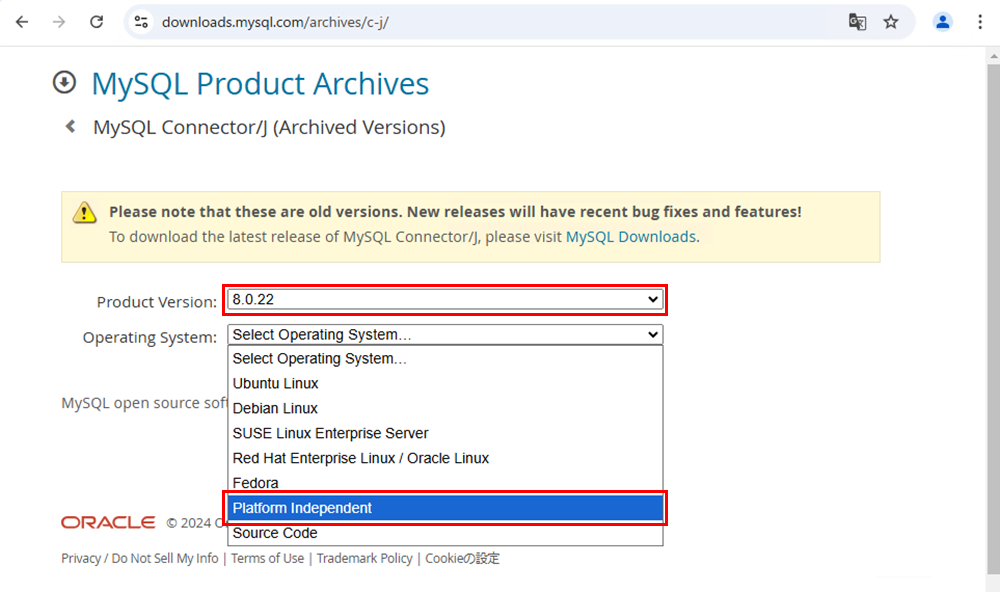The image size is (1000, 592).
Task: Click the scrollbar up arrow
Action: (x=993, y=56)
